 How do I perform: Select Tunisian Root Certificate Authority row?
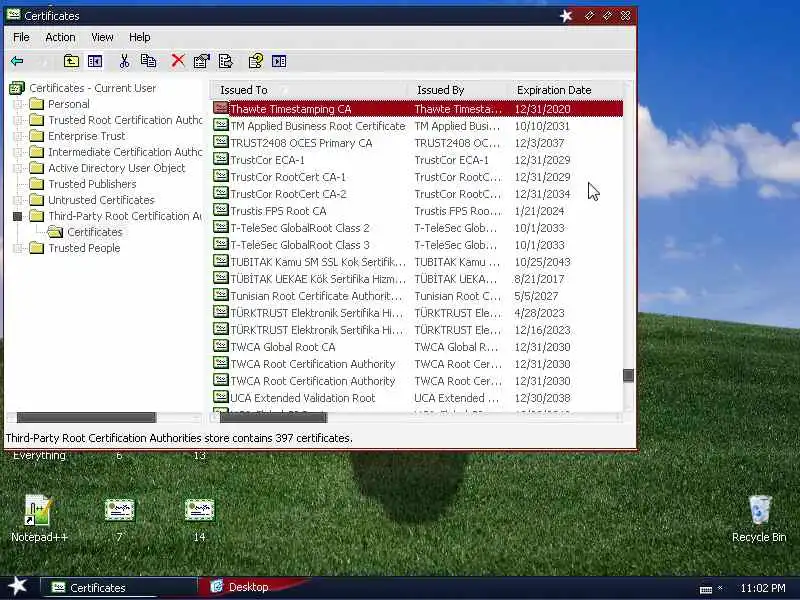coord(417,296)
